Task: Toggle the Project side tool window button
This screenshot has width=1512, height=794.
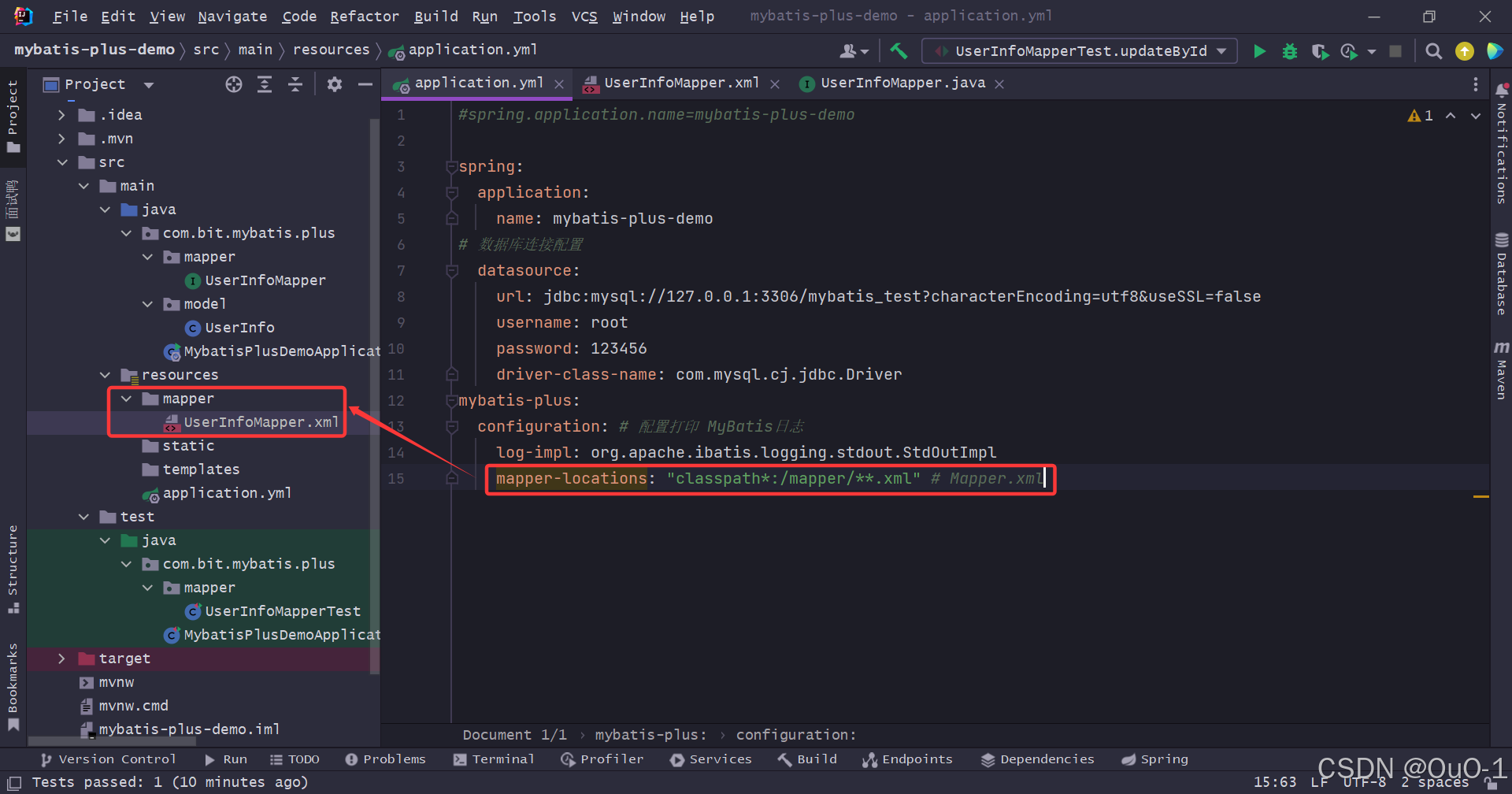Action: tap(13, 117)
